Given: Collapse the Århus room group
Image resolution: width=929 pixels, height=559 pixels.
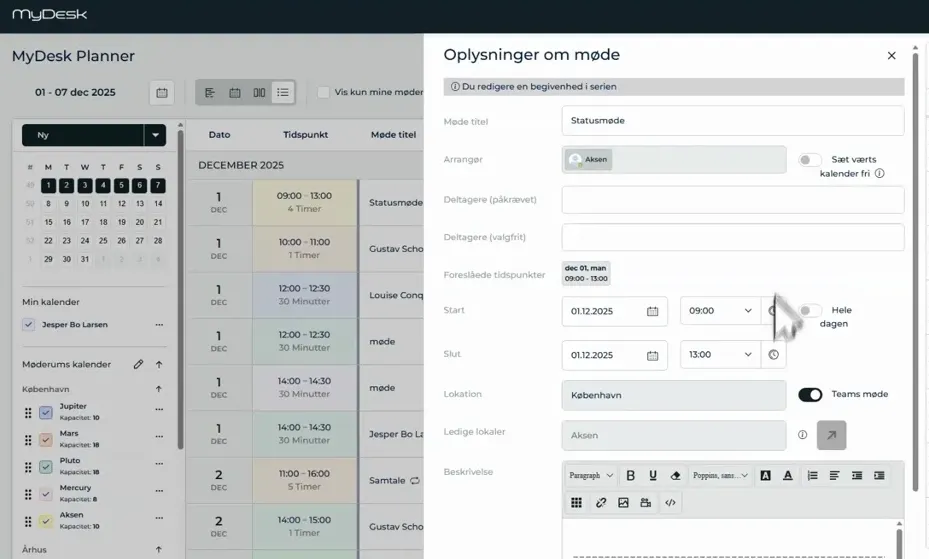Looking at the screenshot, I should pyautogui.click(x=159, y=550).
